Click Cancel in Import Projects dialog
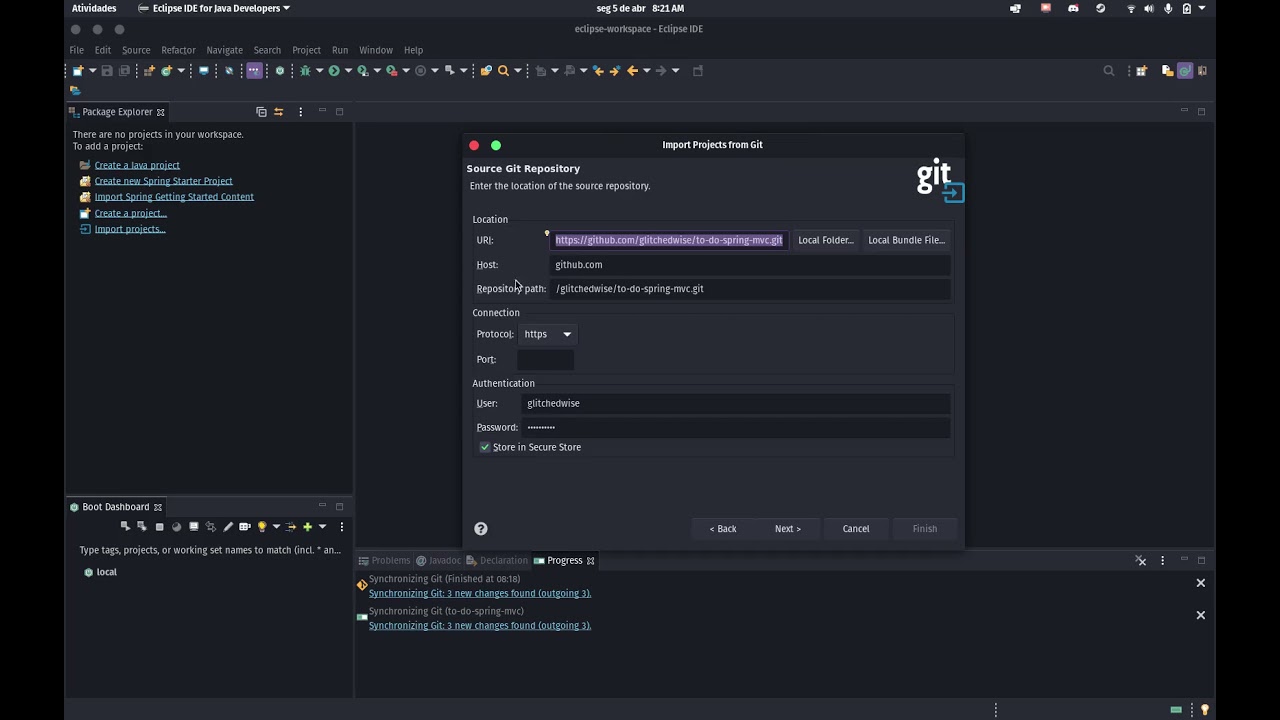Screen dimensions: 1280x720 [x=856, y=528]
